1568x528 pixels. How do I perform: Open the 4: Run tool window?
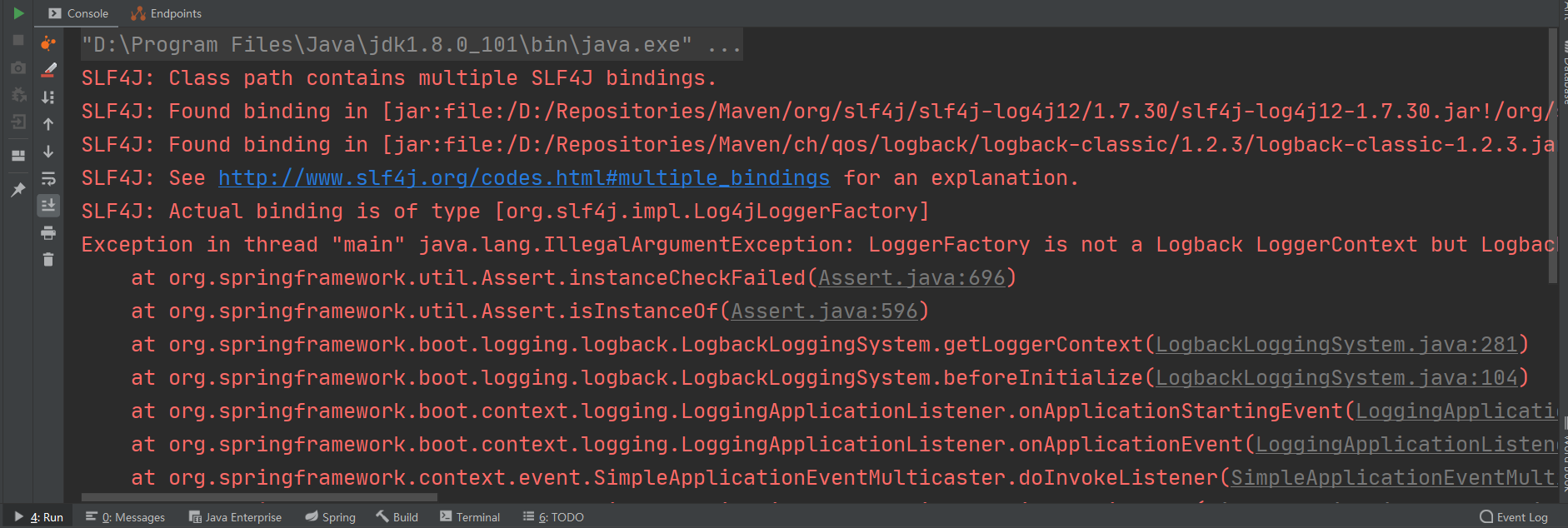39,517
